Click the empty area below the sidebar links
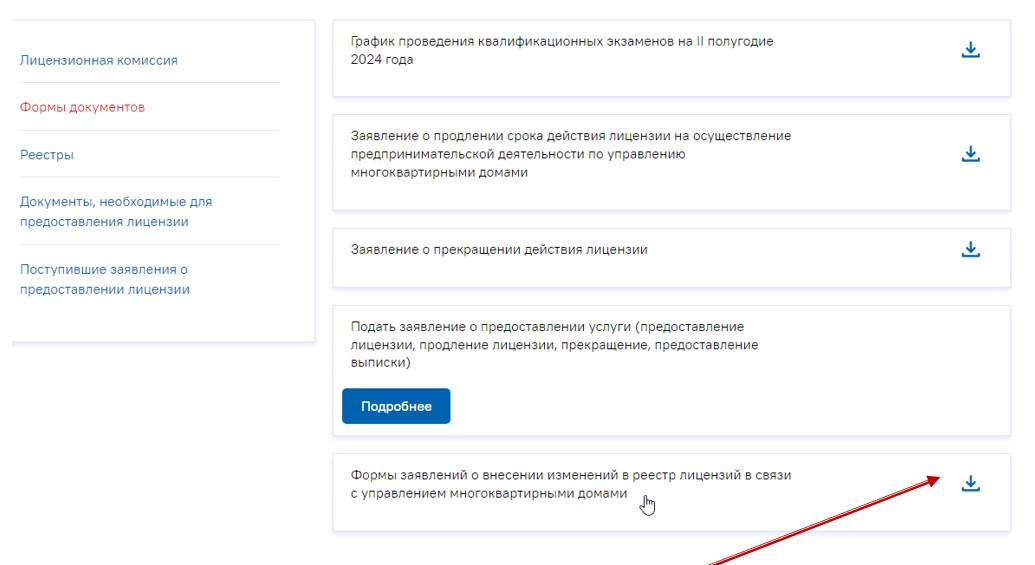The height and width of the screenshot is (565, 1035). (x=160, y=450)
